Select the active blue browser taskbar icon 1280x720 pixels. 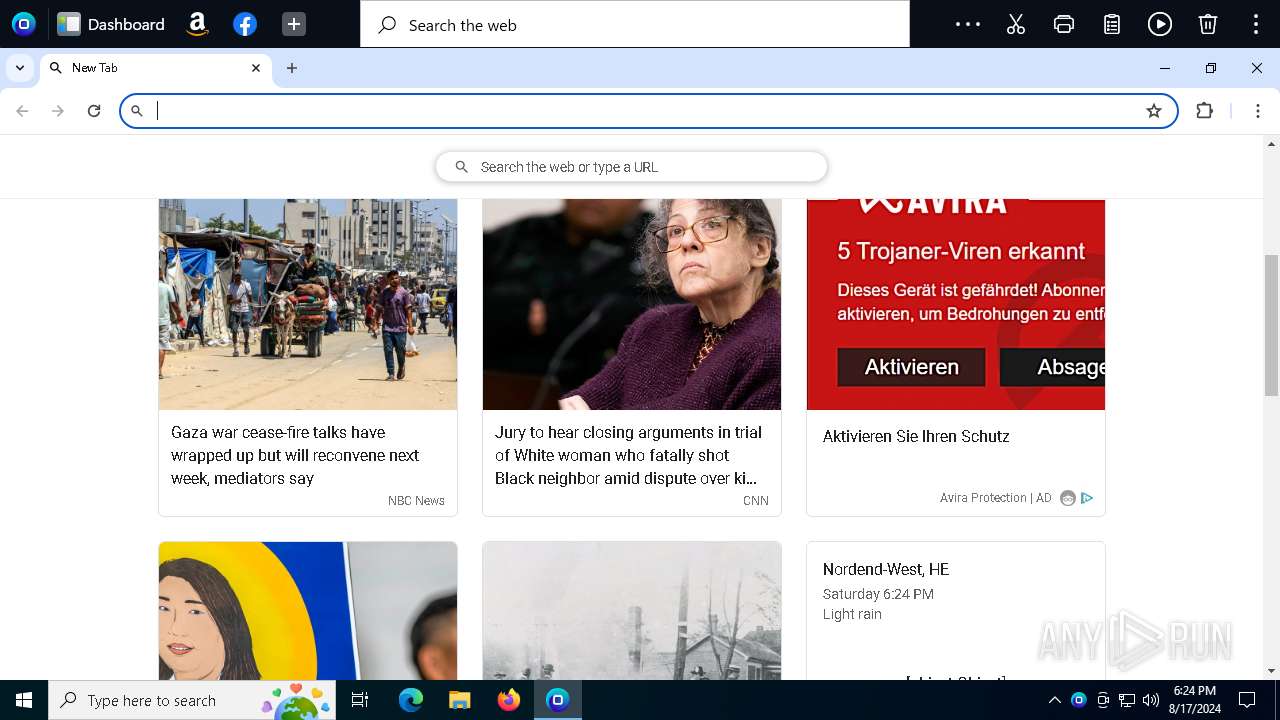558,700
